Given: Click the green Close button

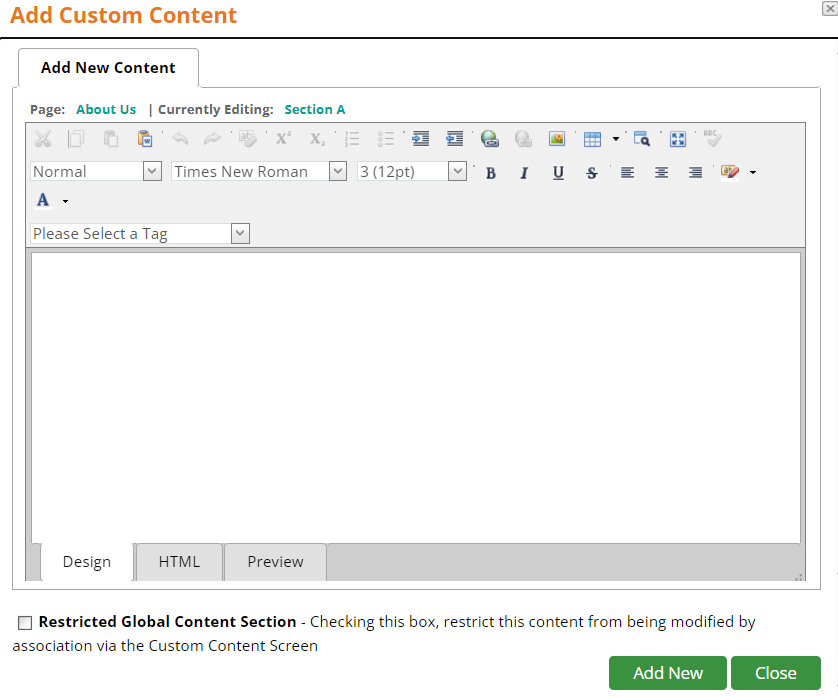Looking at the screenshot, I should point(775,673).
